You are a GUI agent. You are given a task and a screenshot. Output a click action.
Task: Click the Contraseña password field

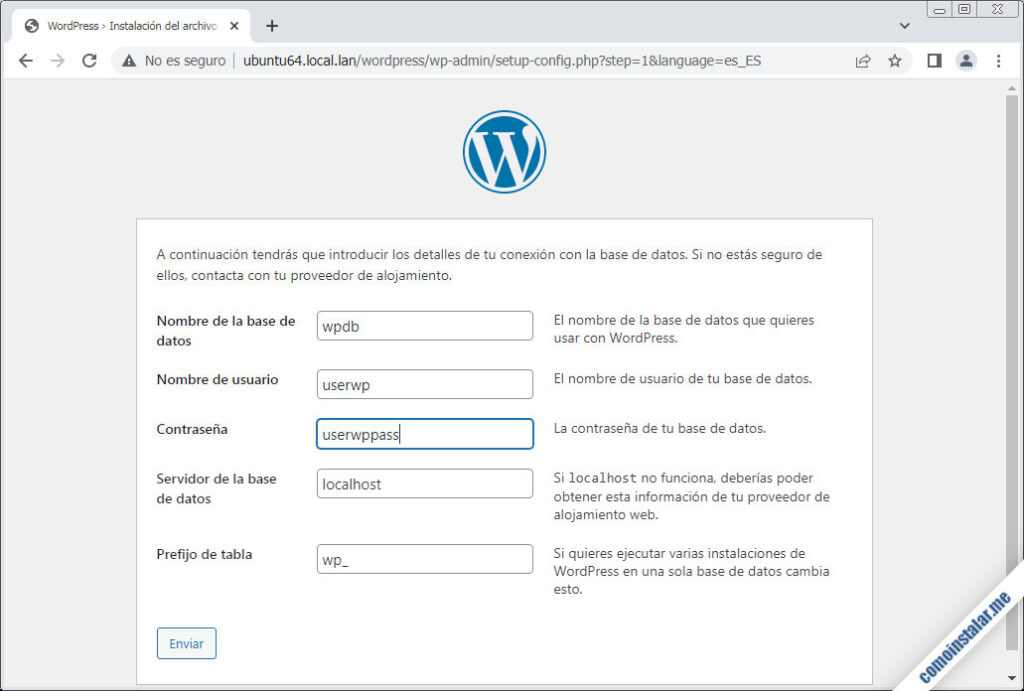(425, 434)
